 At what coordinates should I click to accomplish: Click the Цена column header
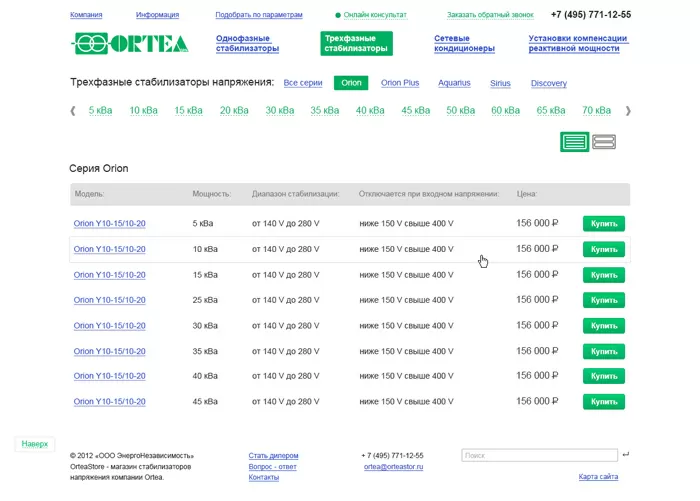(x=527, y=194)
